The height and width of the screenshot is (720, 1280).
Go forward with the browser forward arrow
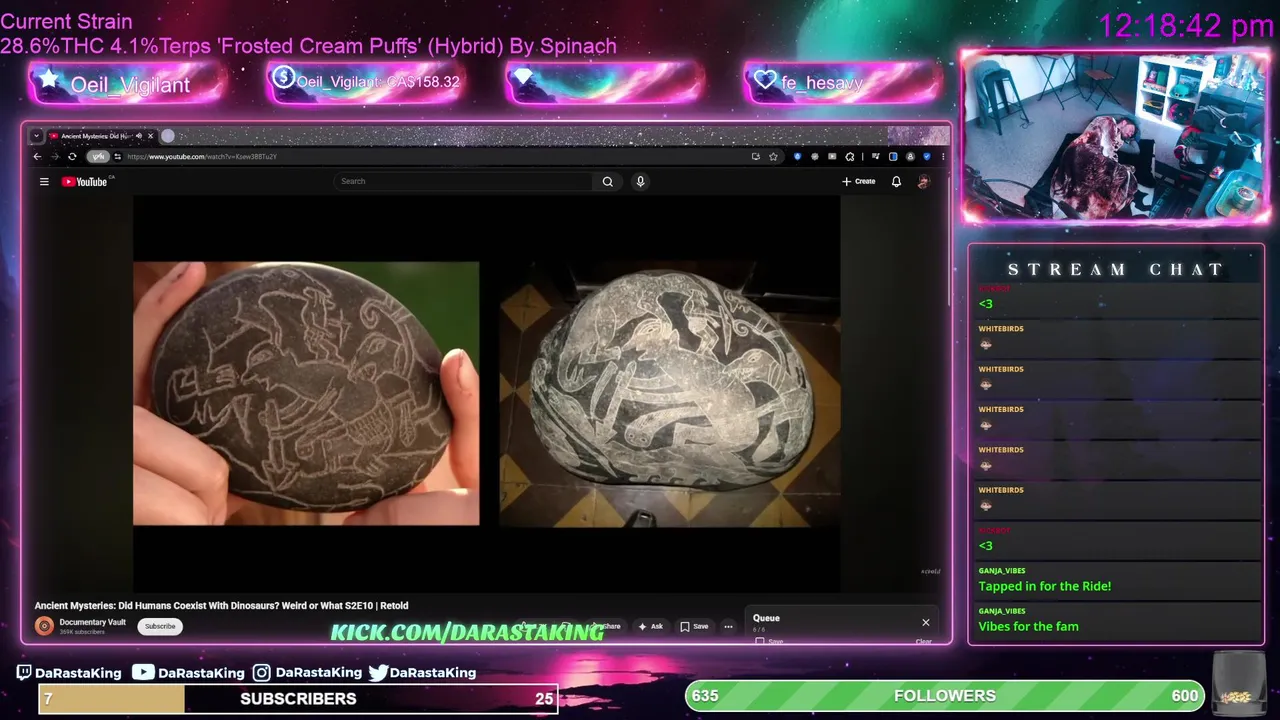(54, 156)
